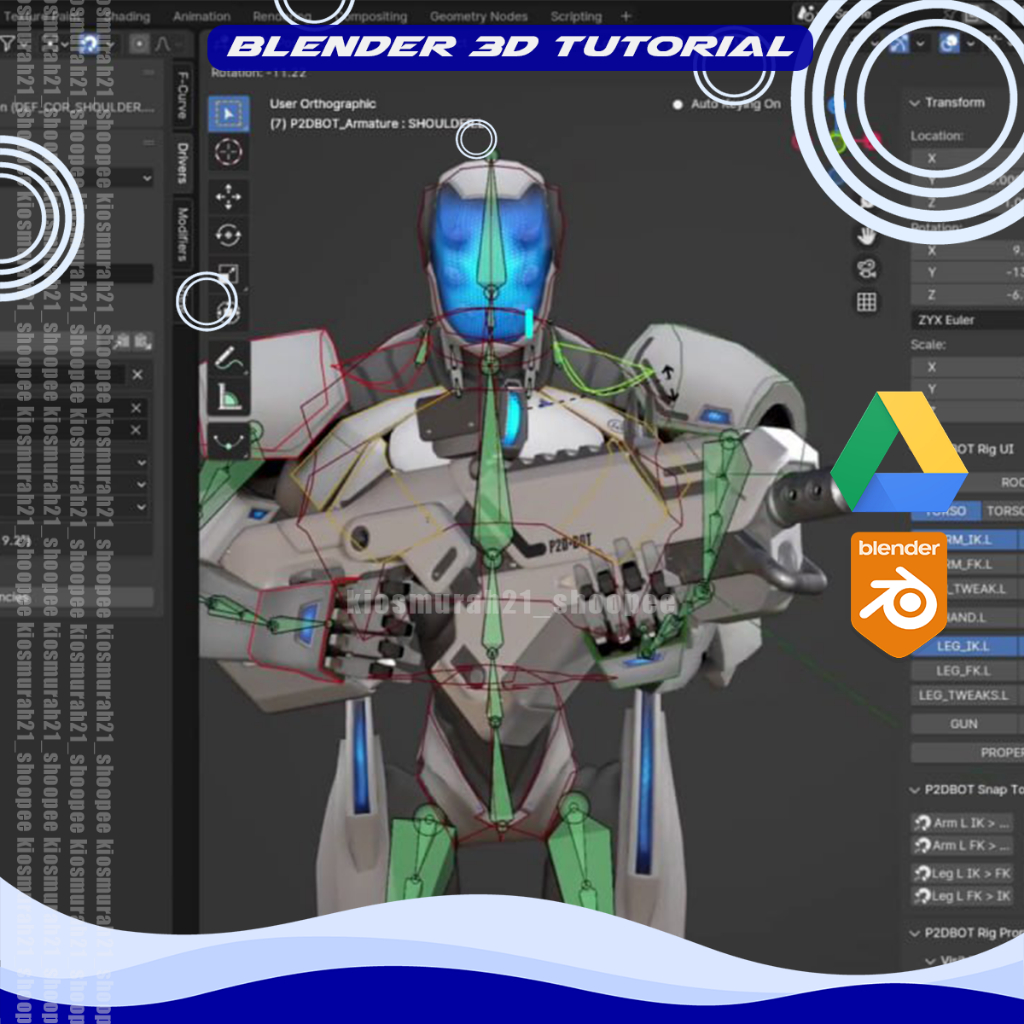
Task: Collapse the P2DBOT Rig Properties panel
Action: [914, 933]
